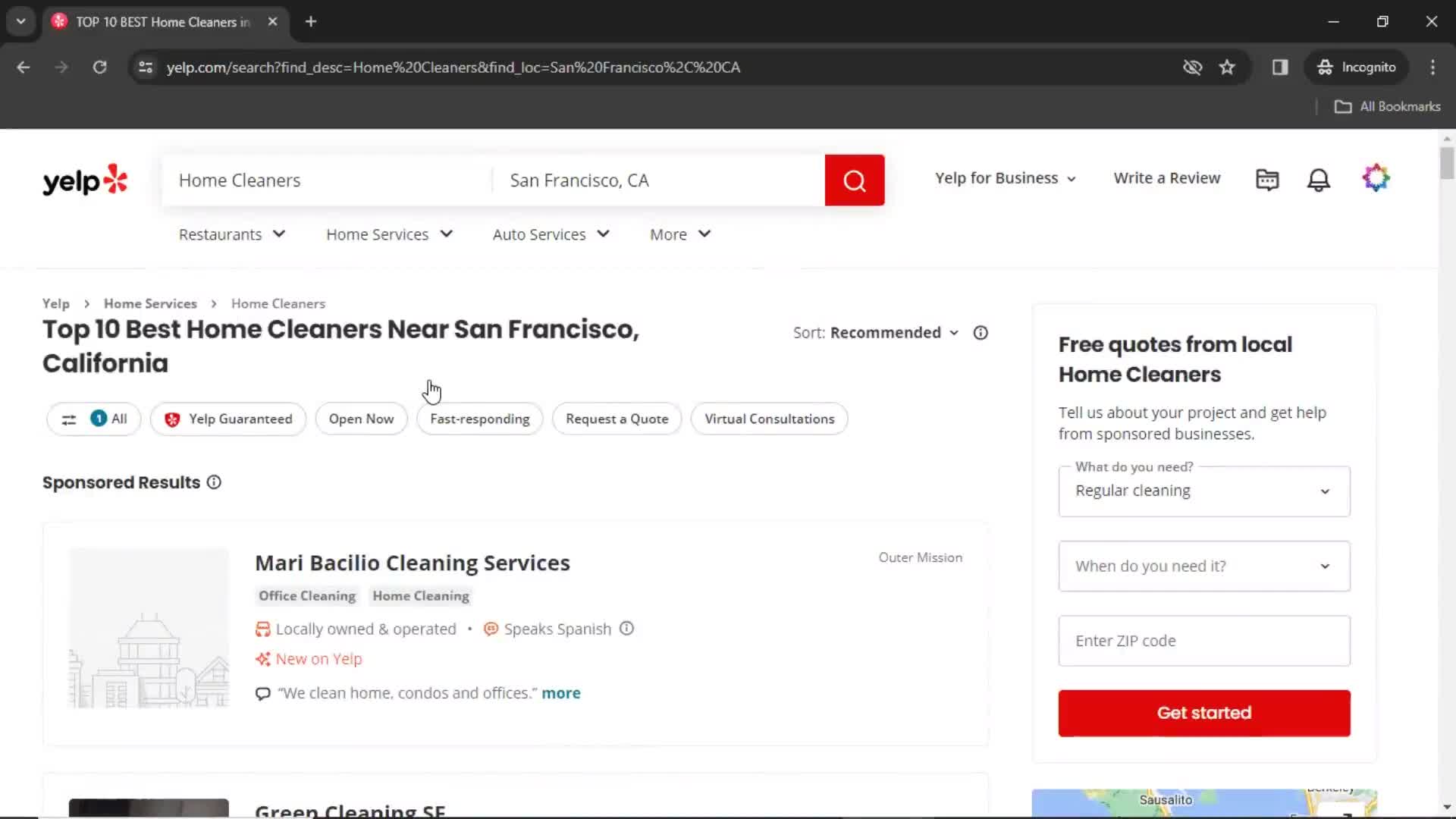Viewport: 1456px width, 819px height.
Task: Click the more link on Mari Bacilio listing
Action: 561,693
